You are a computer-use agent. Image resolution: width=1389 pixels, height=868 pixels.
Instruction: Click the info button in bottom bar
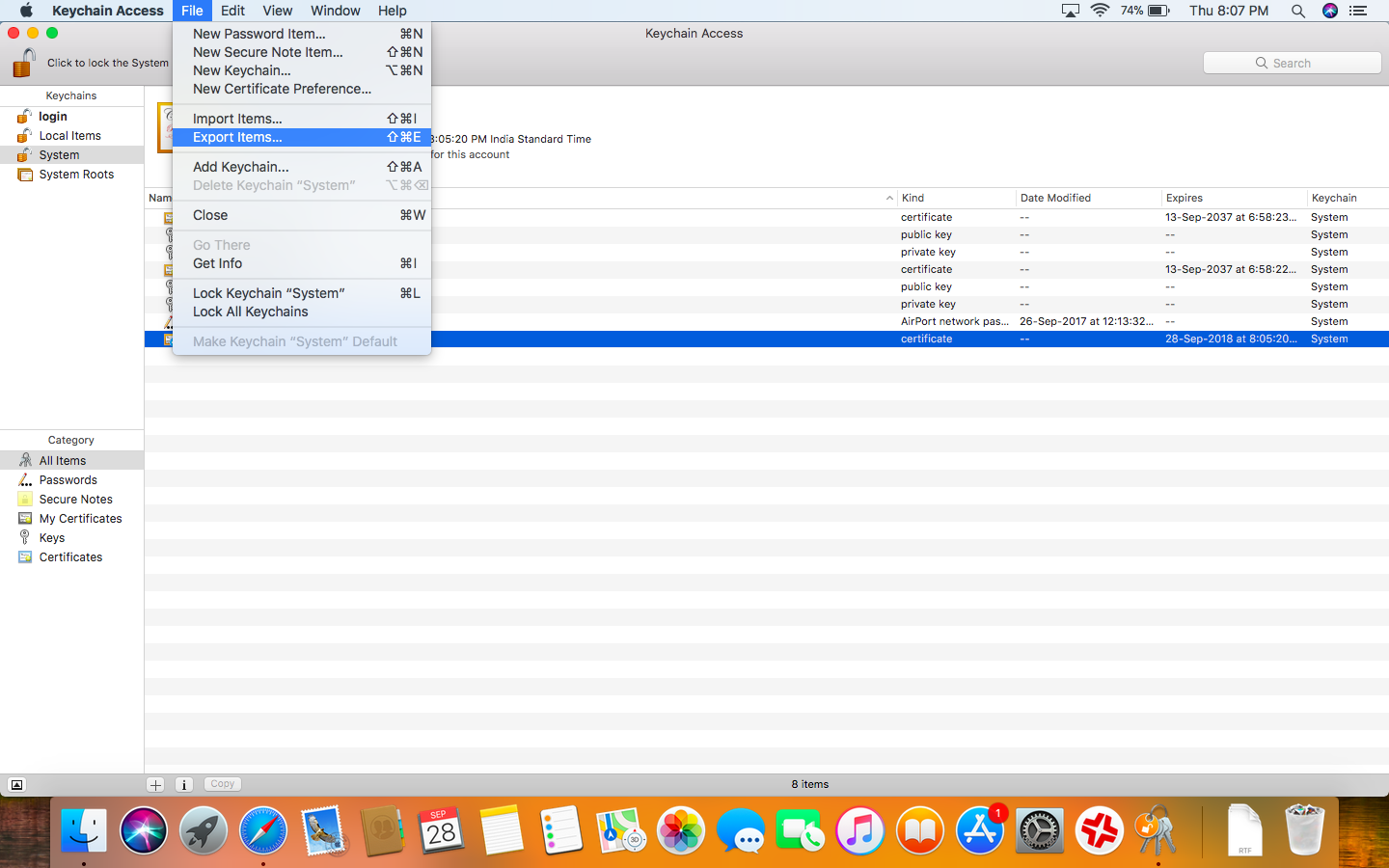point(184,784)
